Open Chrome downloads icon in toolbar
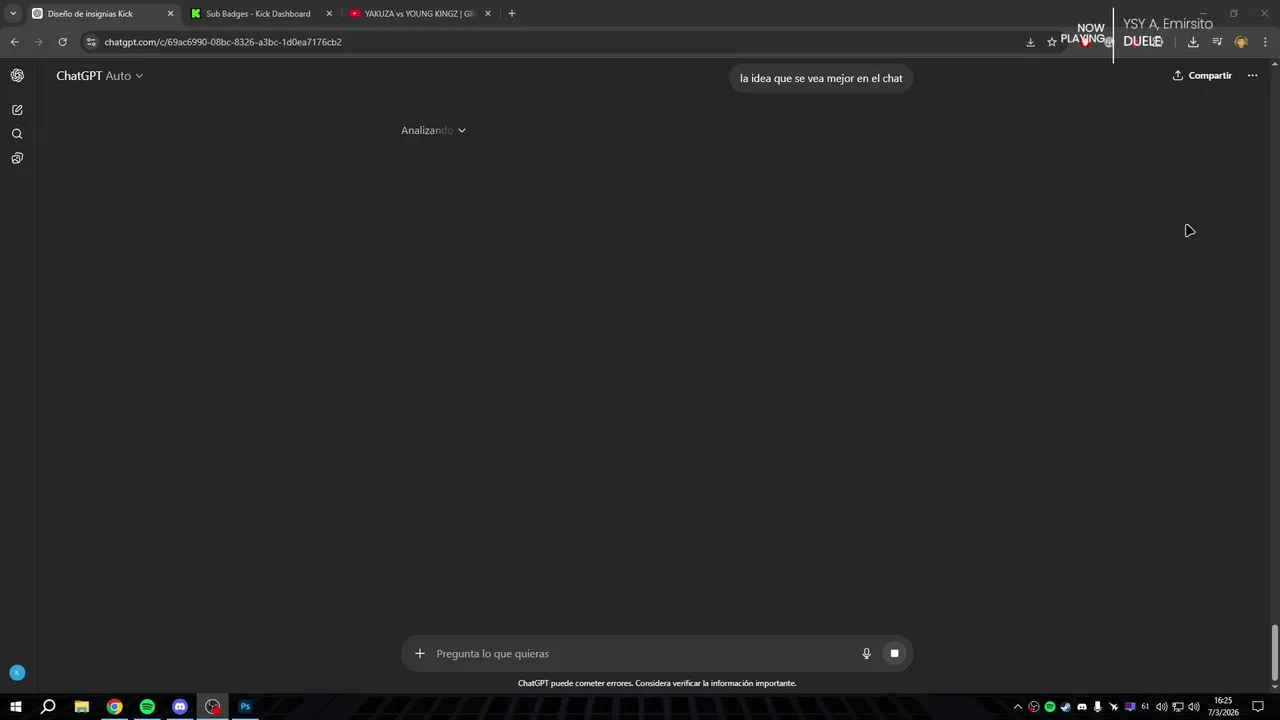Viewport: 1280px width, 720px height. click(x=1193, y=42)
